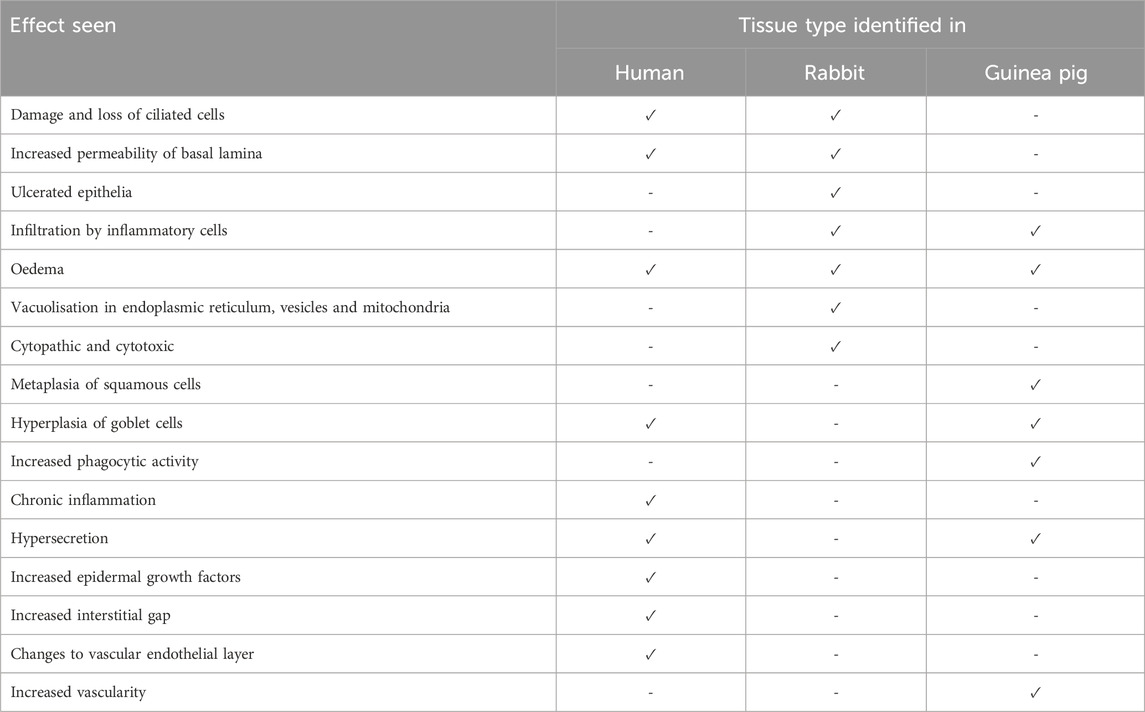Image resolution: width=1145 pixels, height=712 pixels.
Task: Click Rabbit checkmark in Ulcerated epithelia row
Action: (835, 192)
